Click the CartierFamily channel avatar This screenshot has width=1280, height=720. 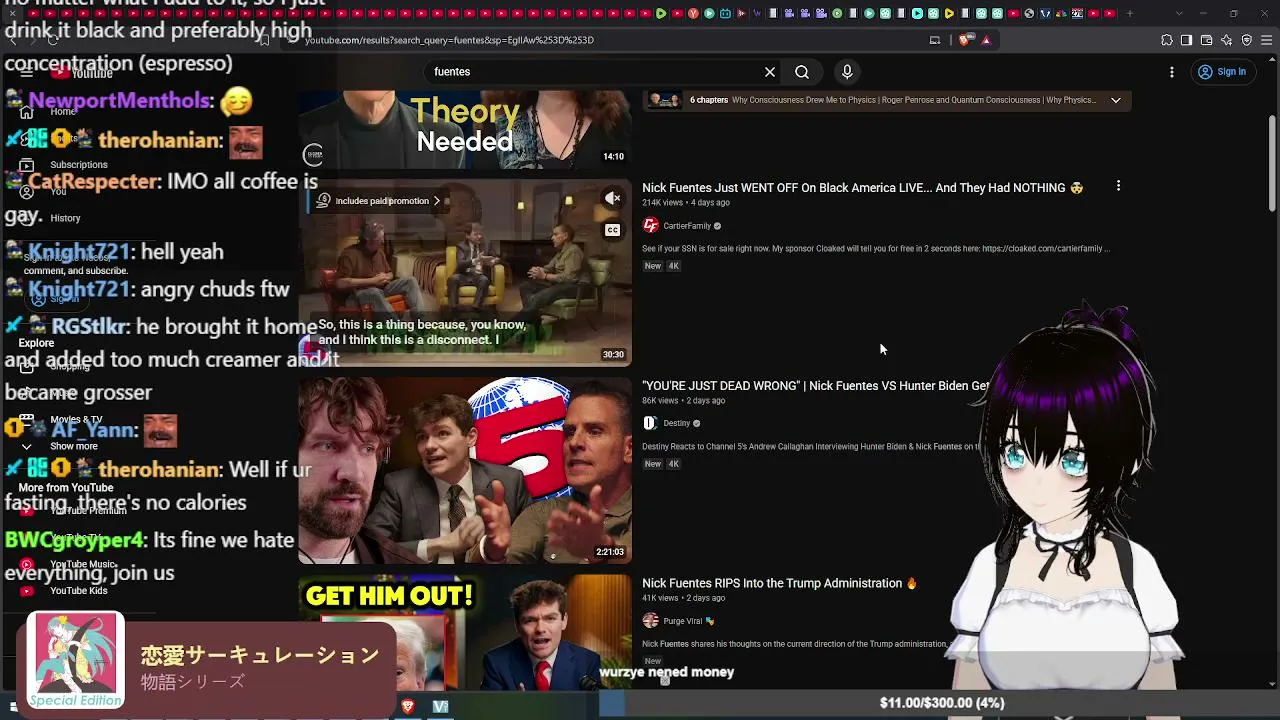click(651, 226)
